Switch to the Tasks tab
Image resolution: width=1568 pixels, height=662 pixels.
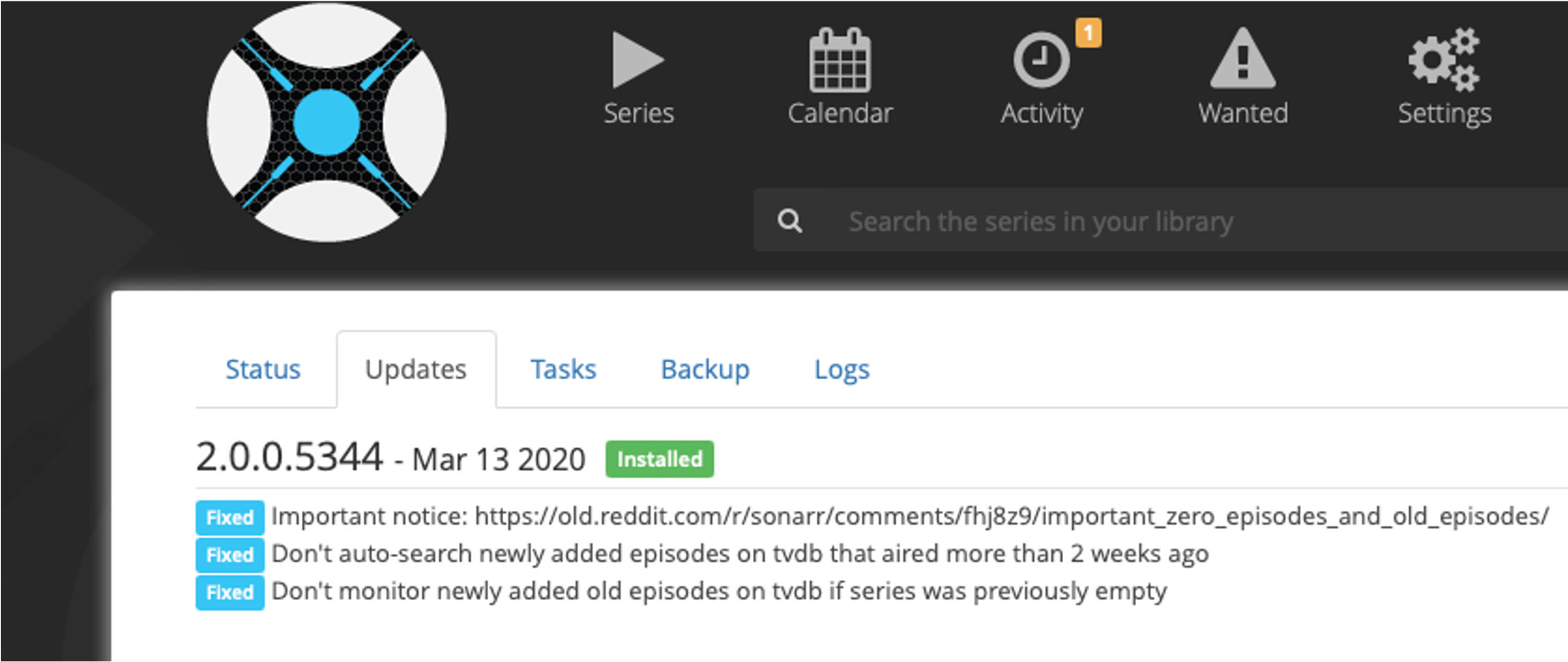coord(563,369)
